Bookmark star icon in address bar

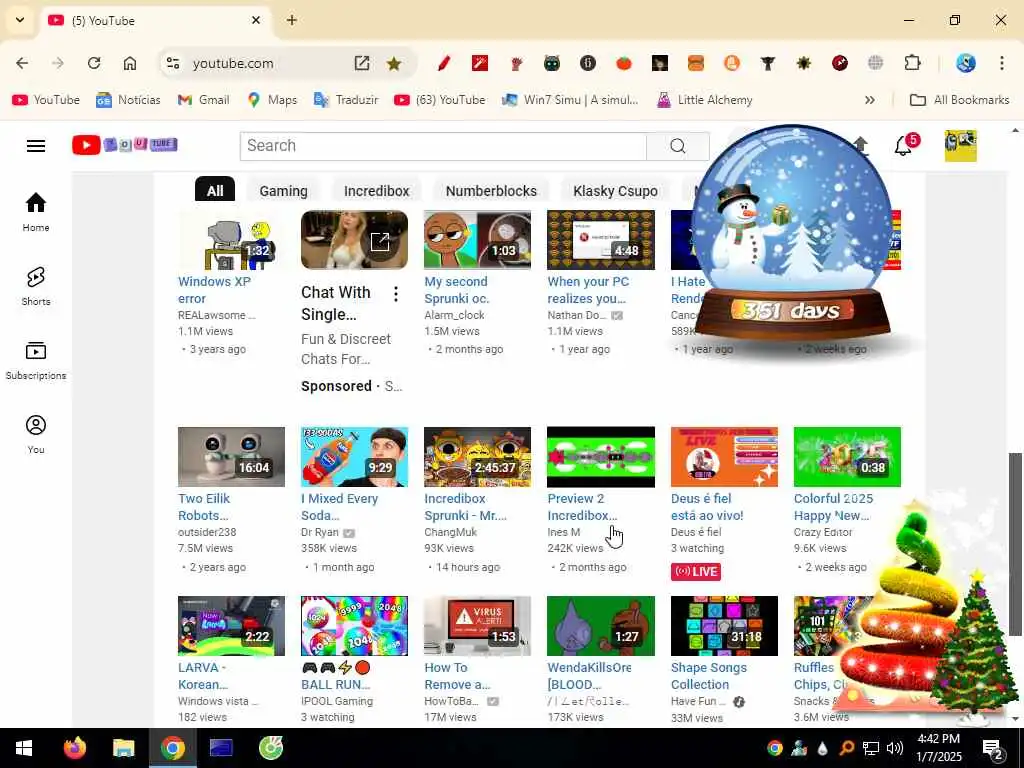tap(394, 63)
